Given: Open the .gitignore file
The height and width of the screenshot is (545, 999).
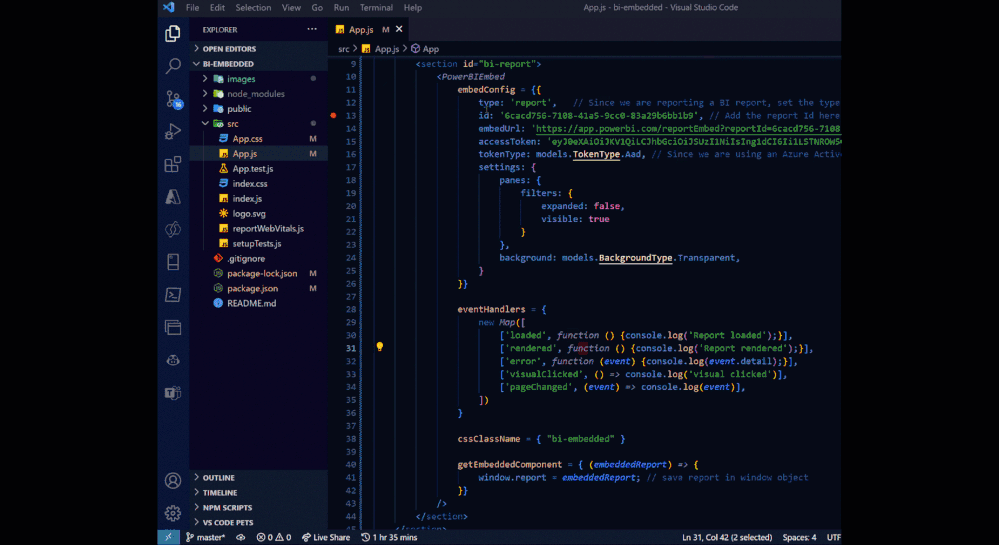Looking at the screenshot, I should pos(259,258).
